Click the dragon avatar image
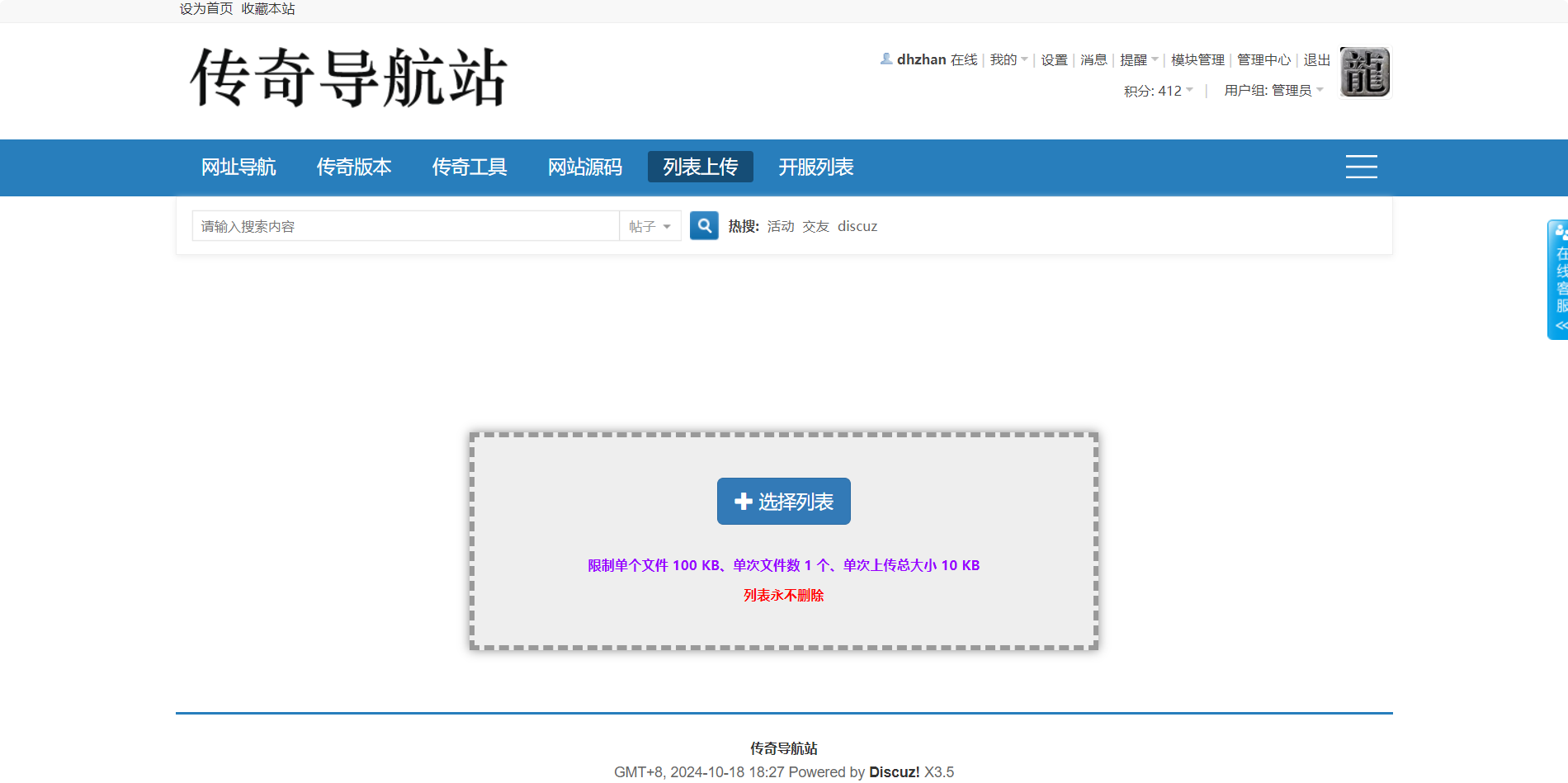1568x783 pixels. (x=1364, y=73)
